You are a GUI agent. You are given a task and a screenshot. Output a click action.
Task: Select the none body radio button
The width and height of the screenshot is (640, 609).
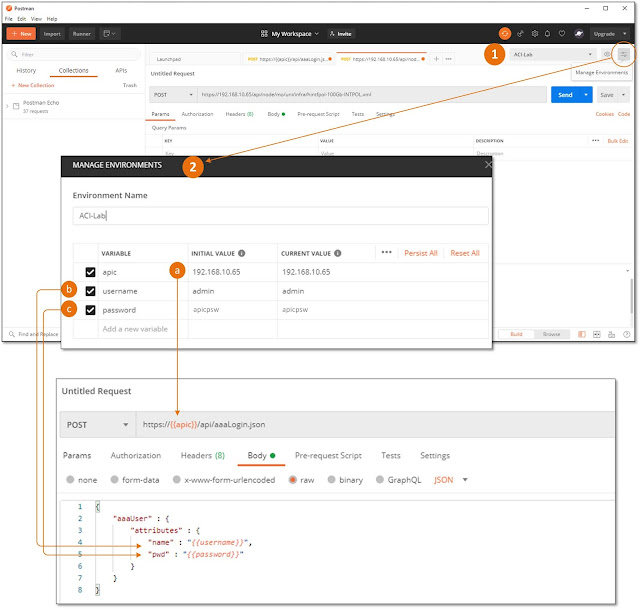[x=70, y=480]
